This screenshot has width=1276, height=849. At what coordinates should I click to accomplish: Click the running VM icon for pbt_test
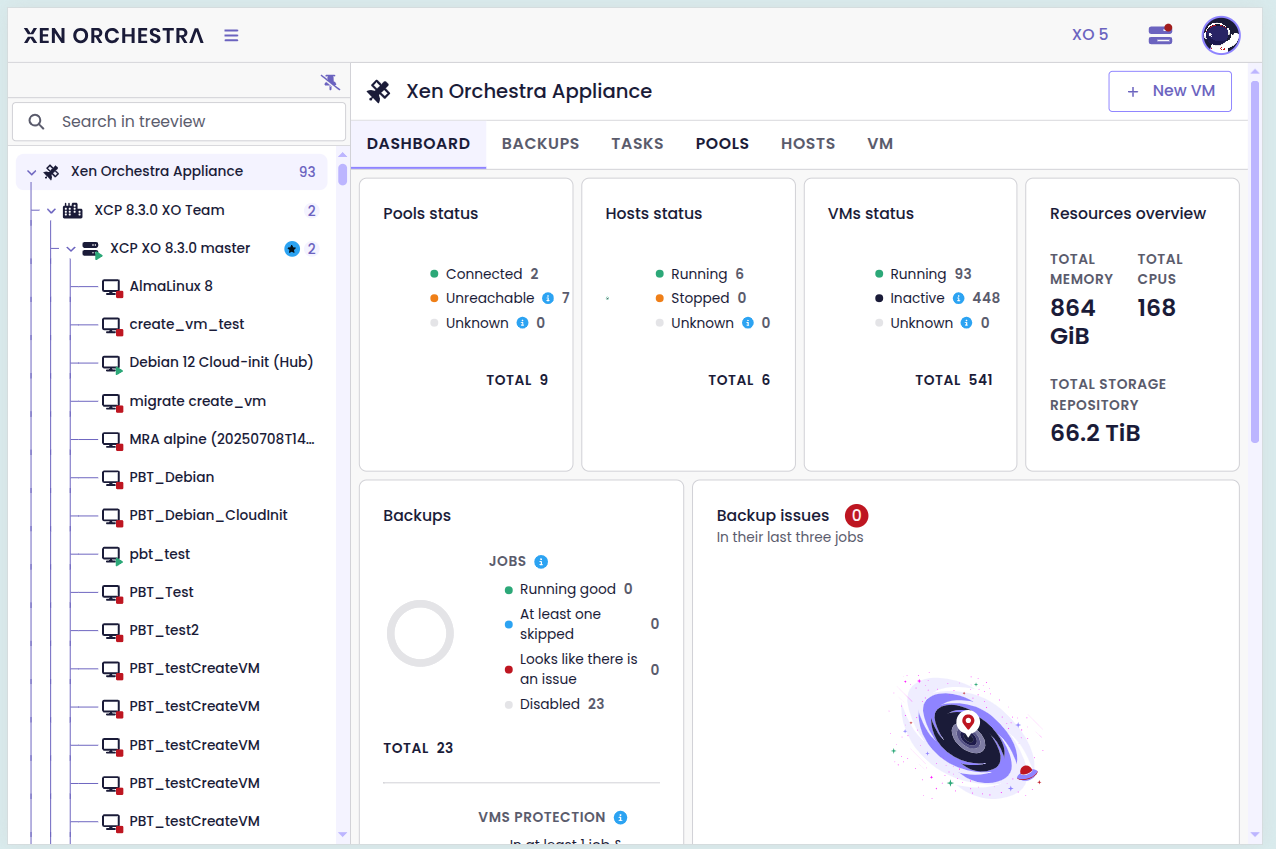(x=112, y=555)
